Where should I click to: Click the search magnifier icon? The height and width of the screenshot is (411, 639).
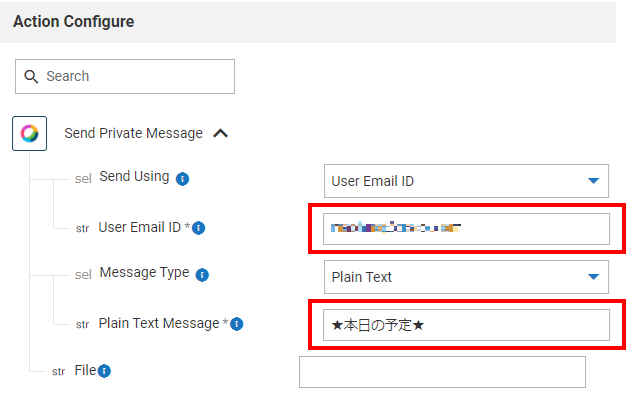pyautogui.click(x=31, y=77)
